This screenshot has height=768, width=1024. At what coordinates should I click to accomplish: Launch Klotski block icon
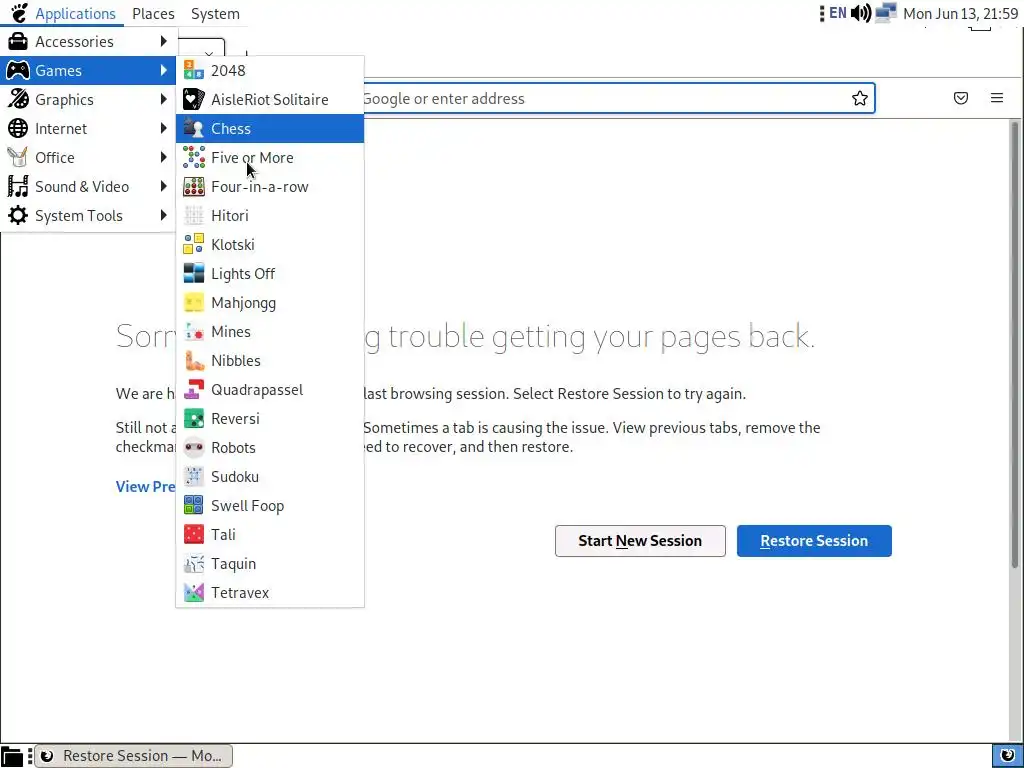pos(193,244)
